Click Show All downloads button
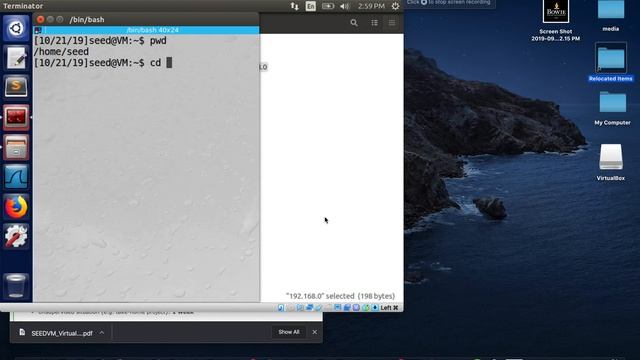Image resolution: width=640 pixels, height=360 pixels. tap(289, 332)
